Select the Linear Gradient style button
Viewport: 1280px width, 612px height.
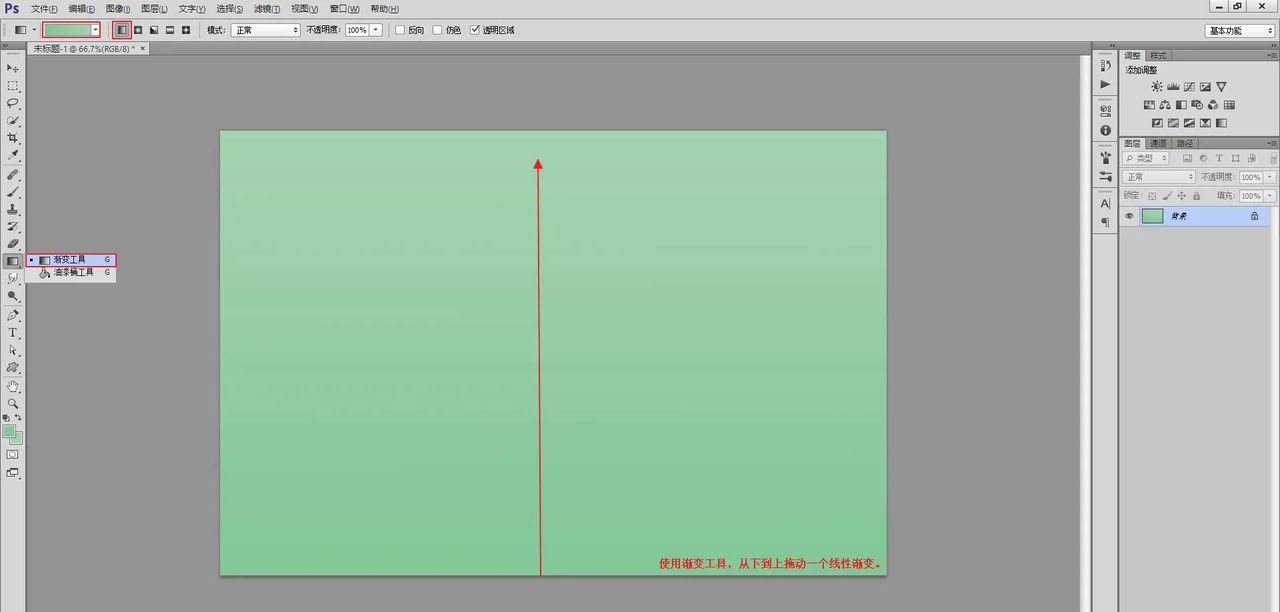122,30
